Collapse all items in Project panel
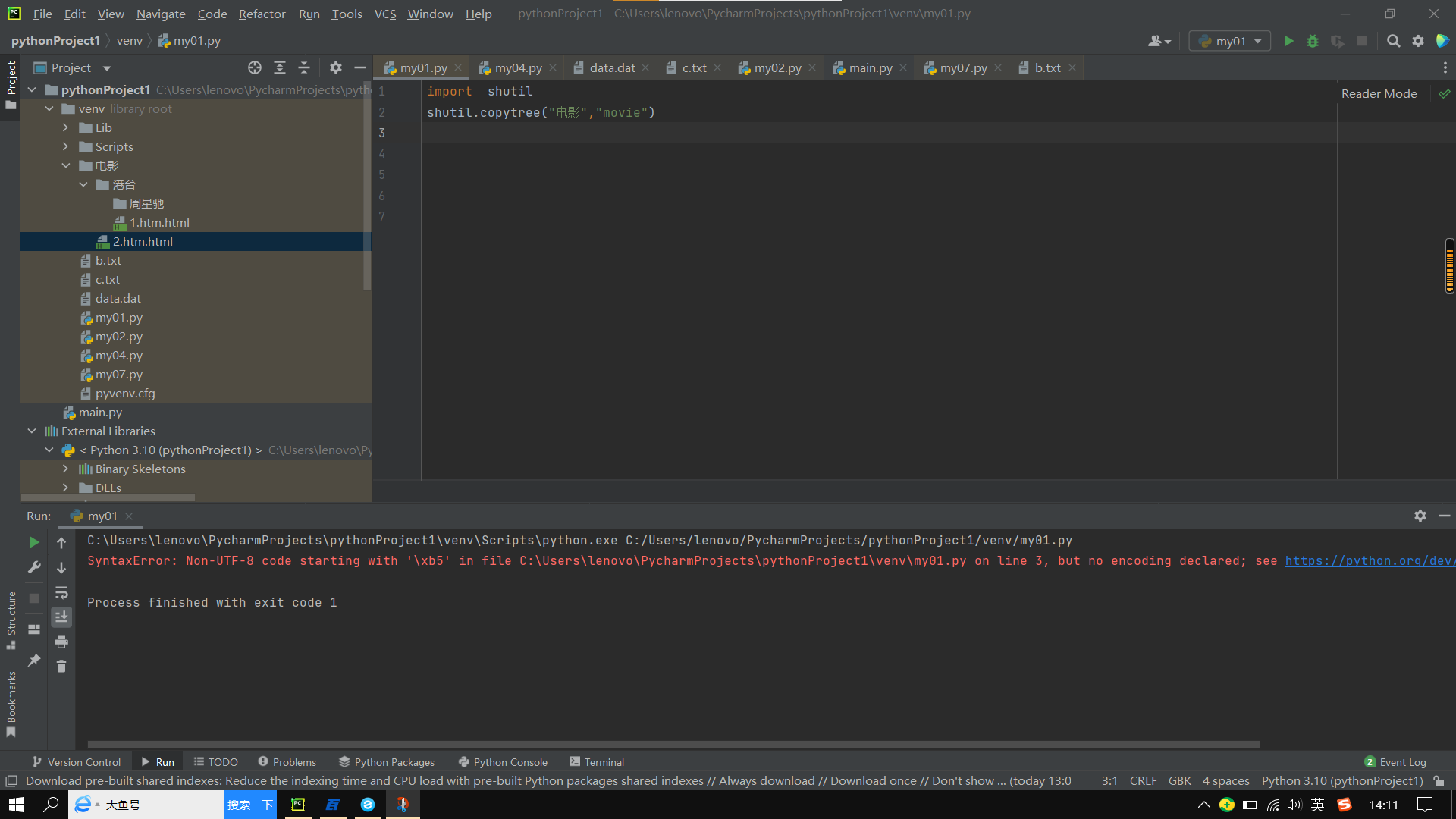 tap(304, 67)
